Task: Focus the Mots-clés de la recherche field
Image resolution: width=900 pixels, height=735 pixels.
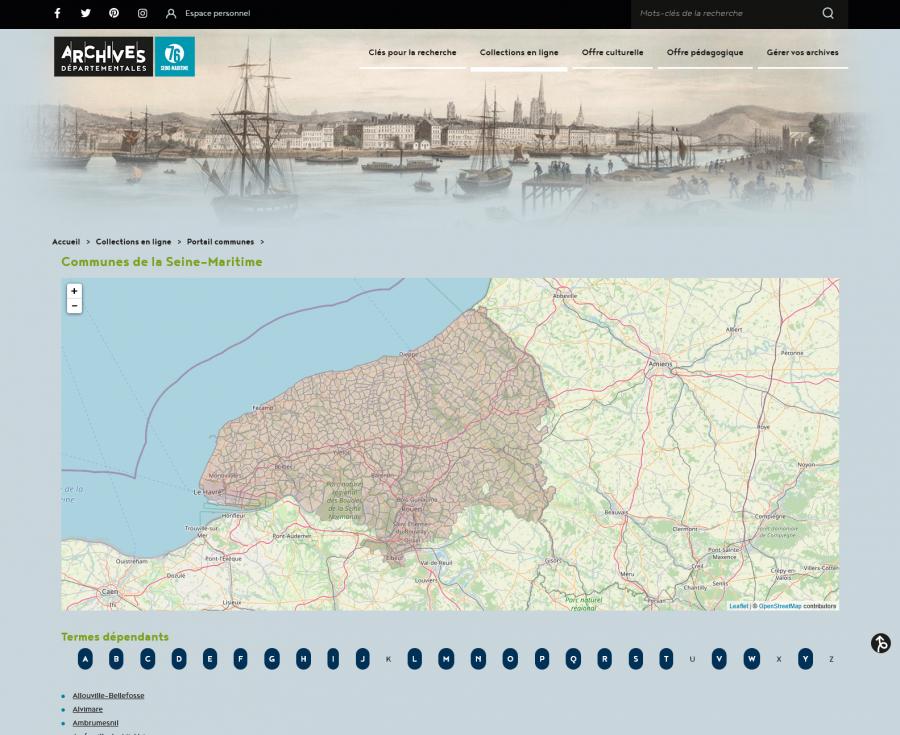Action: (726, 13)
